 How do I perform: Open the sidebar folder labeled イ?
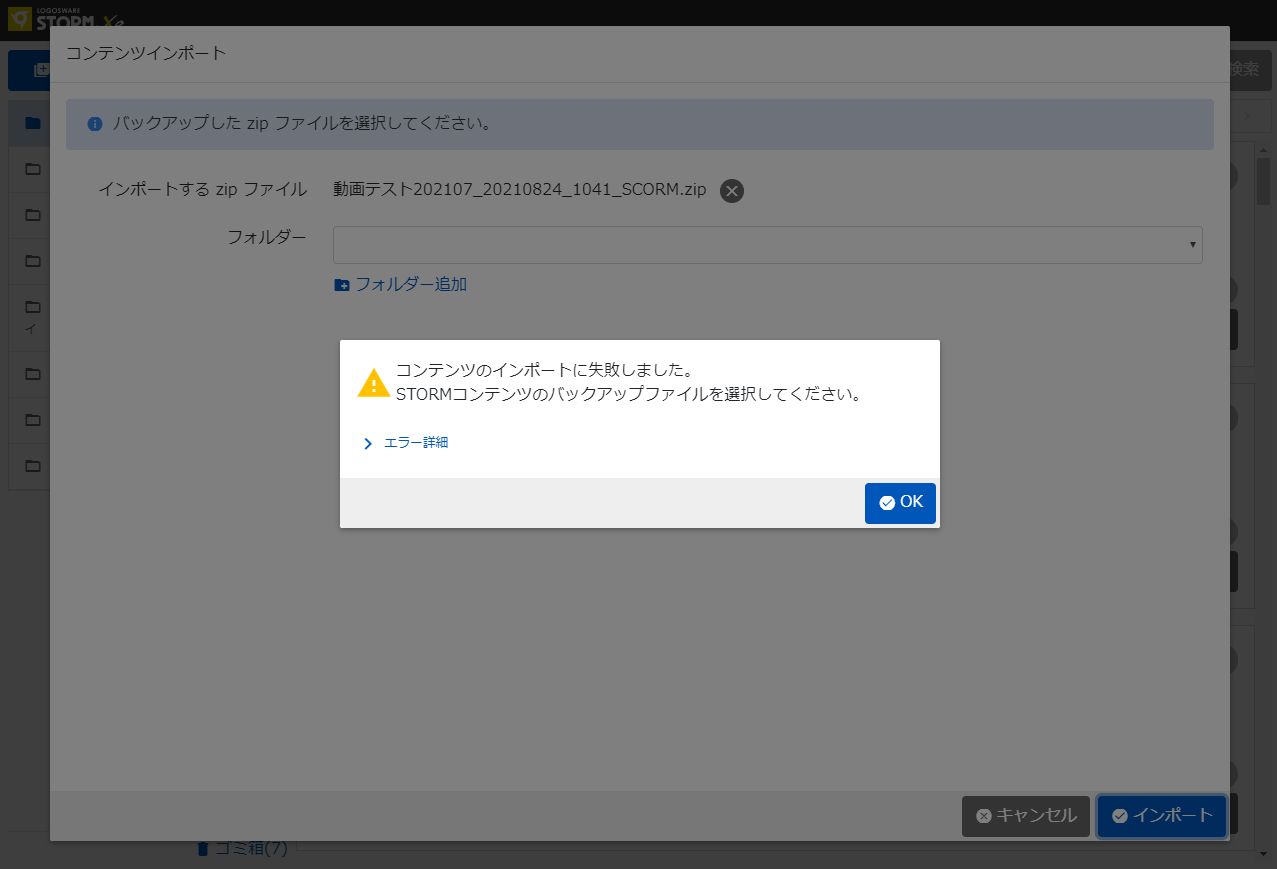pyautogui.click(x=33, y=307)
